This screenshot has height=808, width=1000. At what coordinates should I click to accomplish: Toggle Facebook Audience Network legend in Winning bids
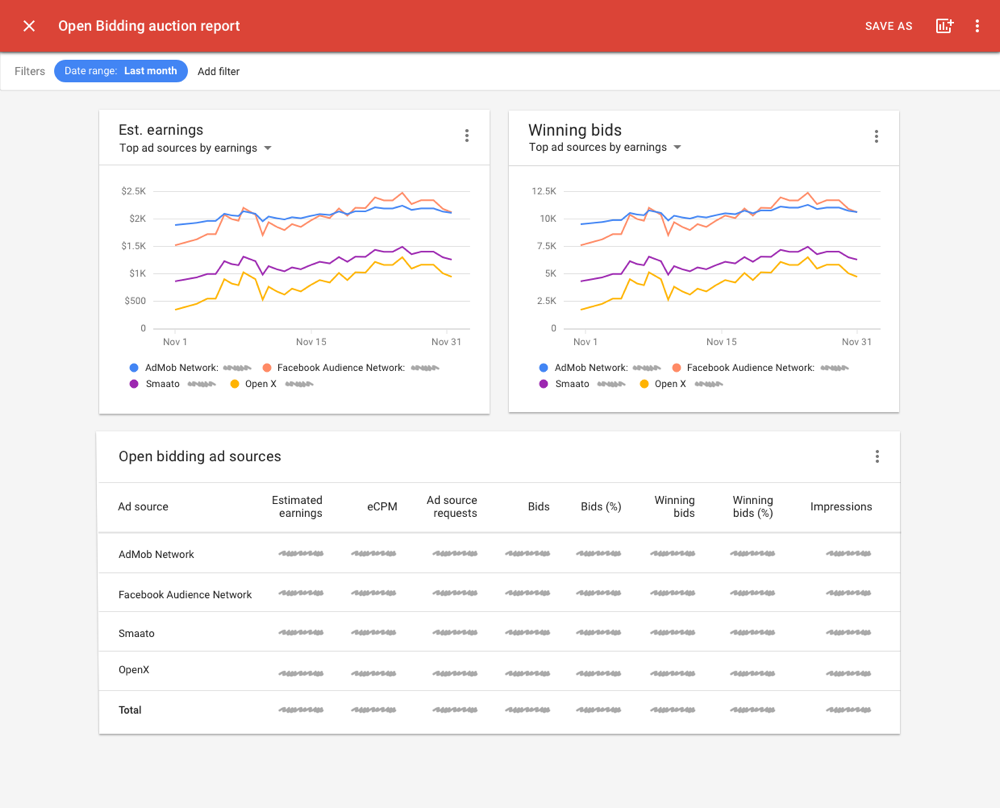coord(750,368)
